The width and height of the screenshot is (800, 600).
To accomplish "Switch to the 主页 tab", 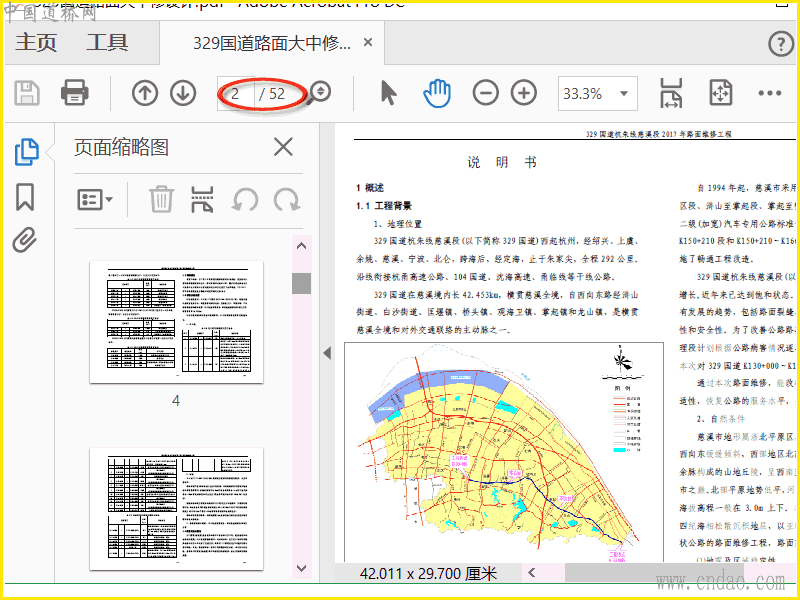I will (x=37, y=43).
